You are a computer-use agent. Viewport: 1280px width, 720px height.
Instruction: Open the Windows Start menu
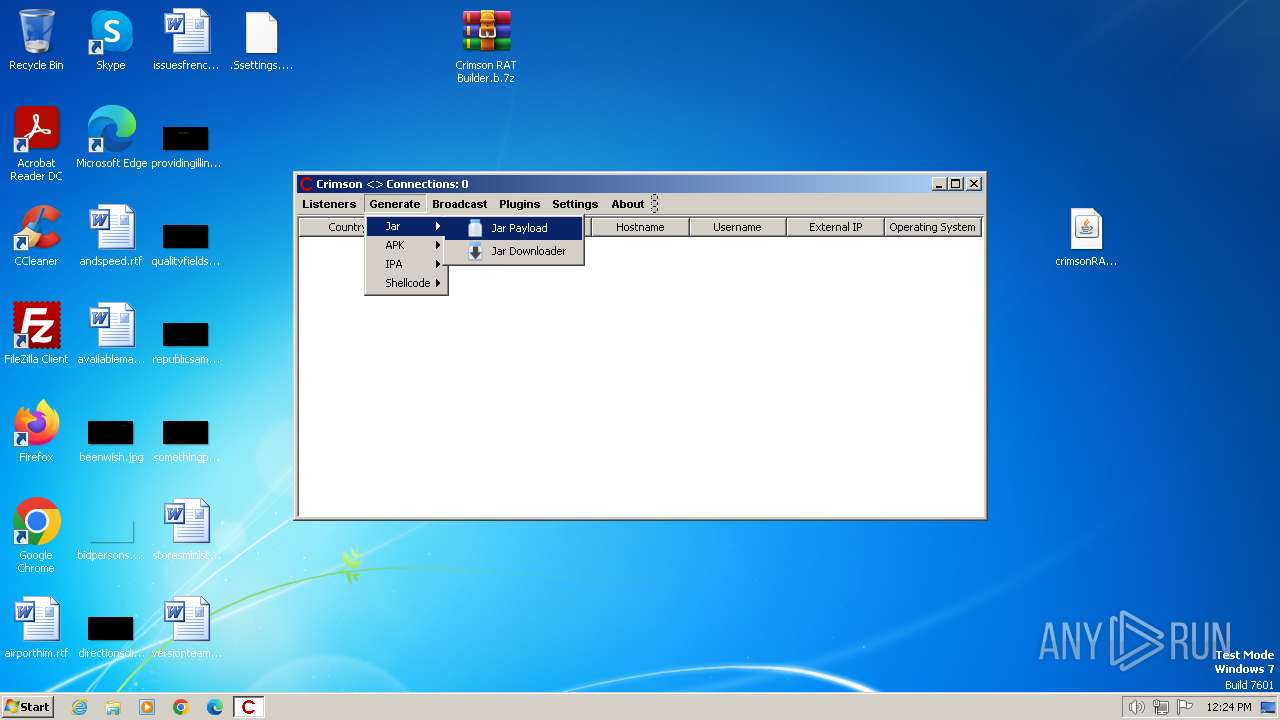pos(28,707)
